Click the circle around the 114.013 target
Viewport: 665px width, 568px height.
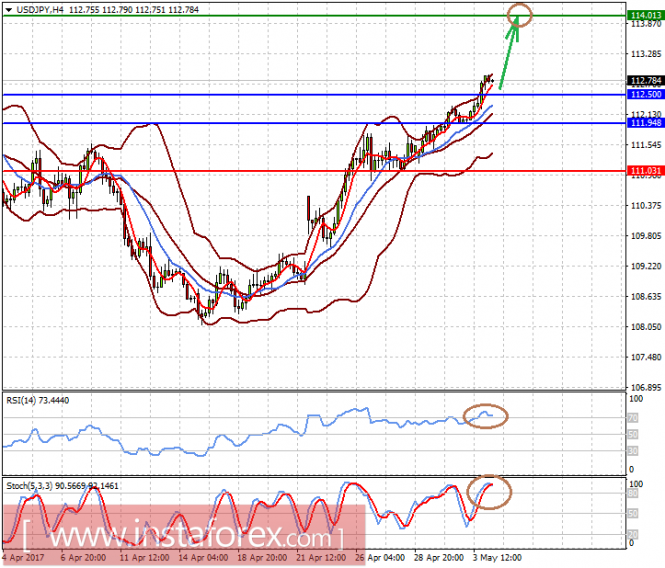[520, 16]
